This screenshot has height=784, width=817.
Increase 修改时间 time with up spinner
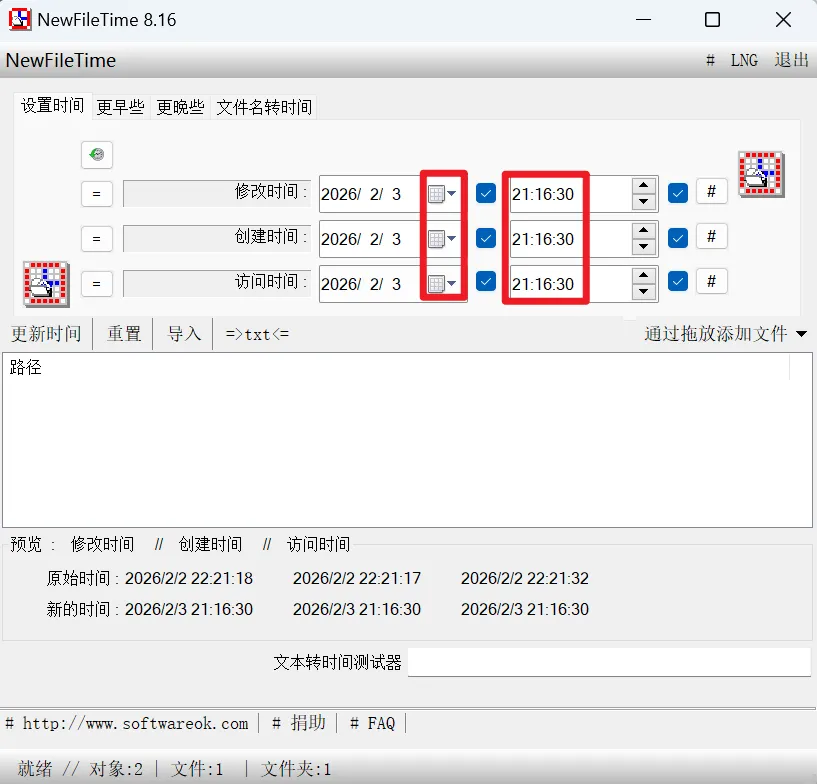pyautogui.click(x=643, y=185)
